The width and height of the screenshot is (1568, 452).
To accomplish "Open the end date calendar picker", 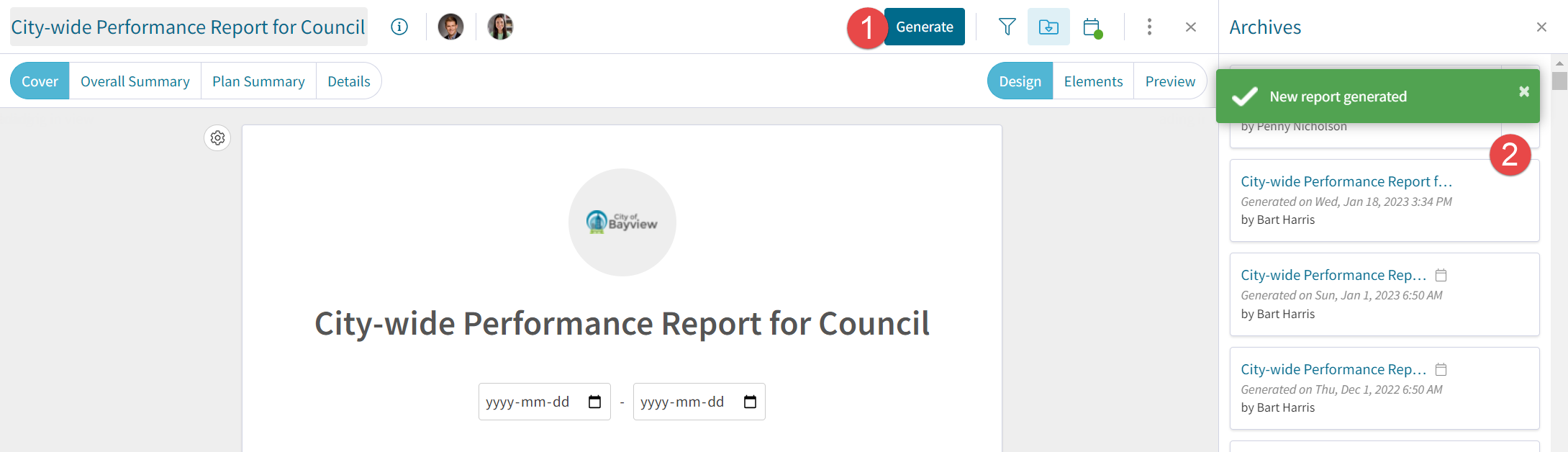I will point(750,402).
